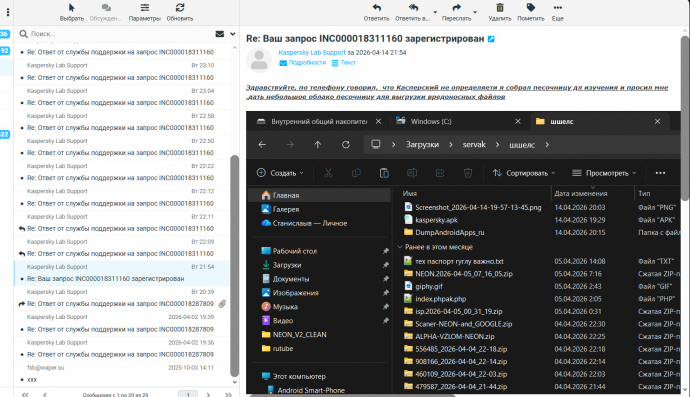Click Explorer refresh icon
The image size is (690, 397).
tap(346, 144)
